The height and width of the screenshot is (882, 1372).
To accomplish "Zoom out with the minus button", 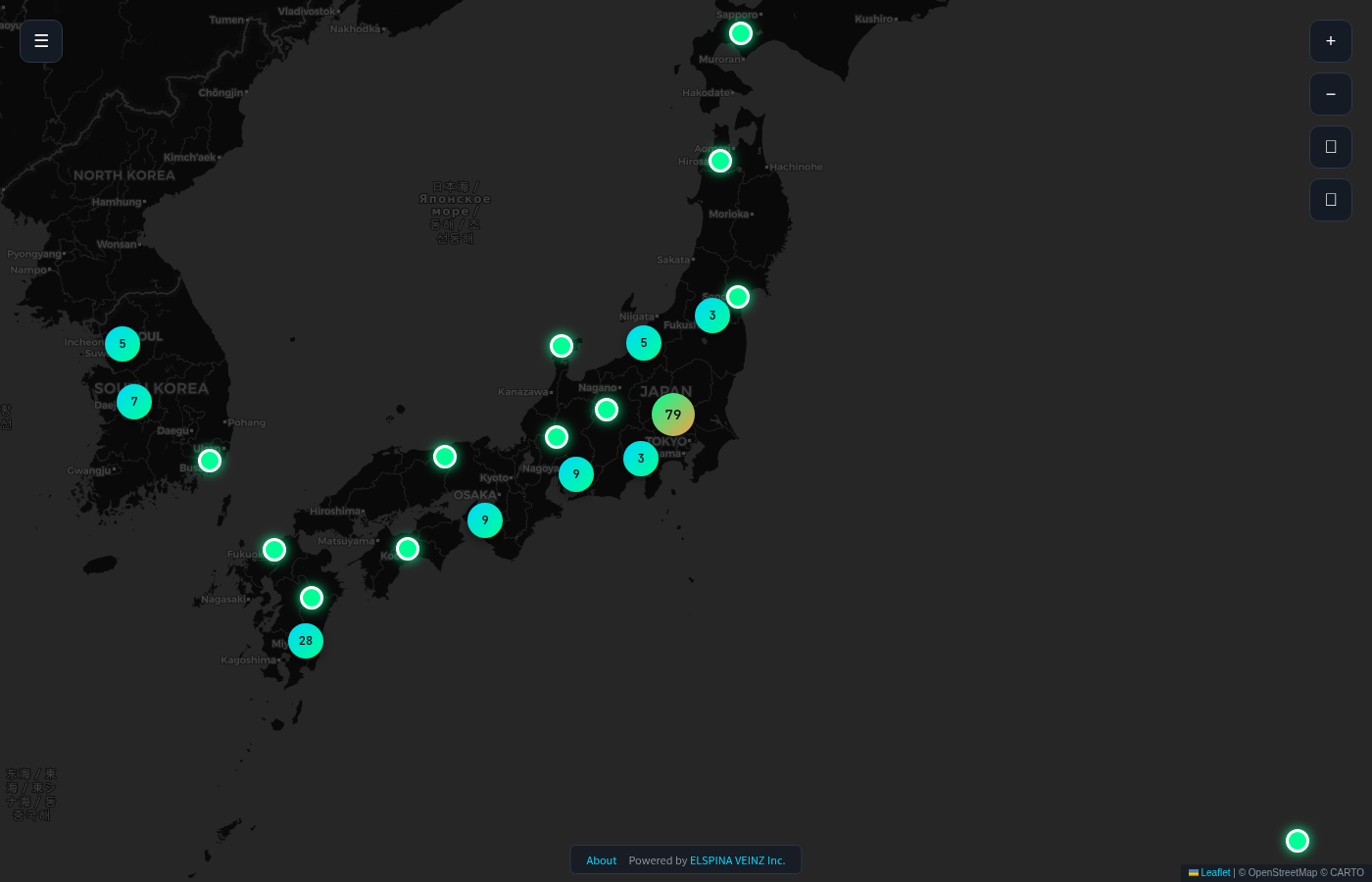I will point(1331,94).
